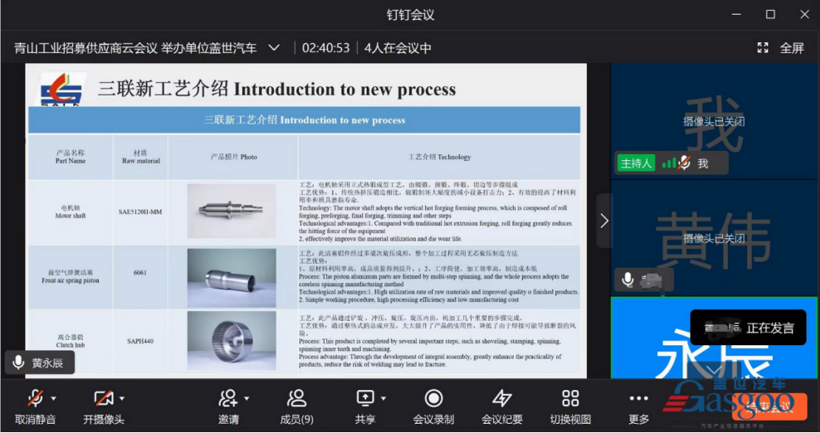
Task: Click the 电机轴 Motor shaft name cell
Action: tap(71, 212)
